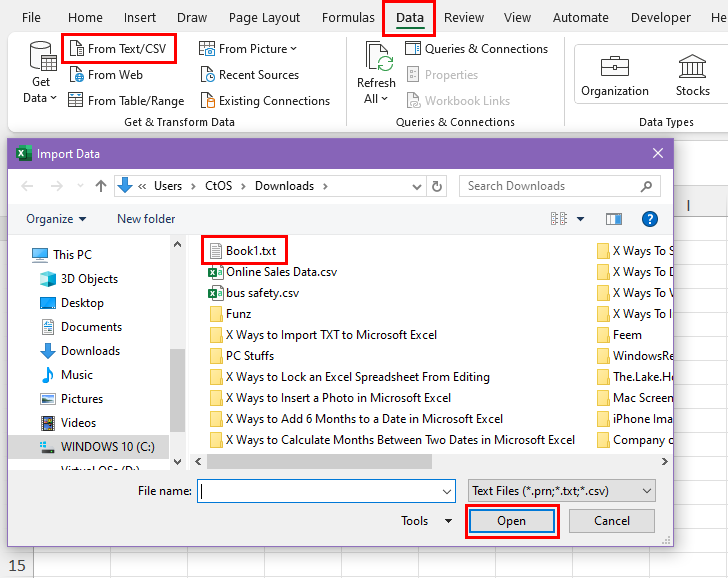728x578 pixels.
Task: Click the New folder button
Action: (146, 219)
